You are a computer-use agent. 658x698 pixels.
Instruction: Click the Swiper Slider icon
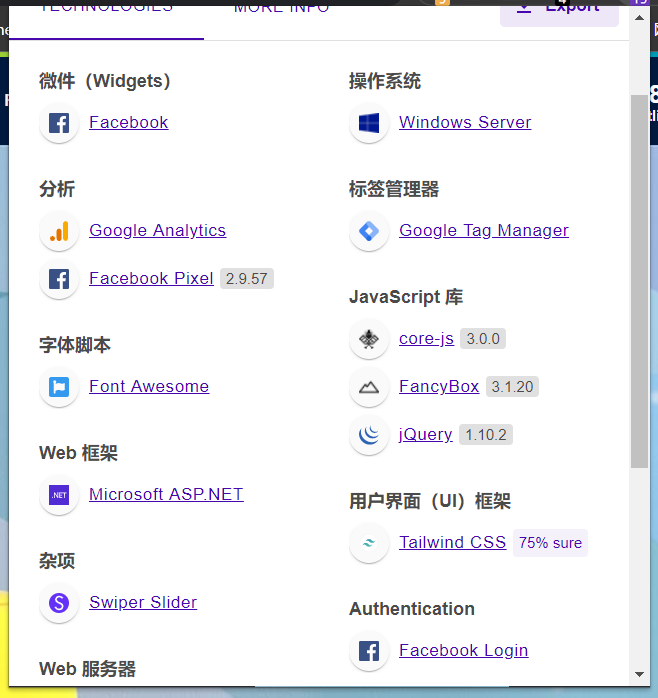59,603
